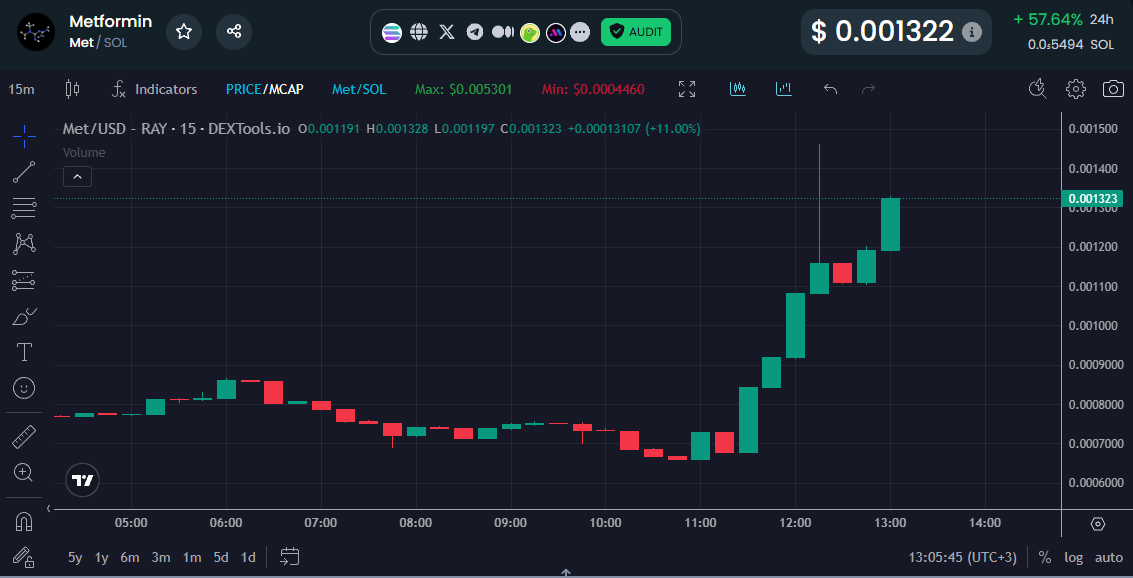1133x578 pixels.
Task: Select the crosshair cursor tool
Action: [24, 136]
